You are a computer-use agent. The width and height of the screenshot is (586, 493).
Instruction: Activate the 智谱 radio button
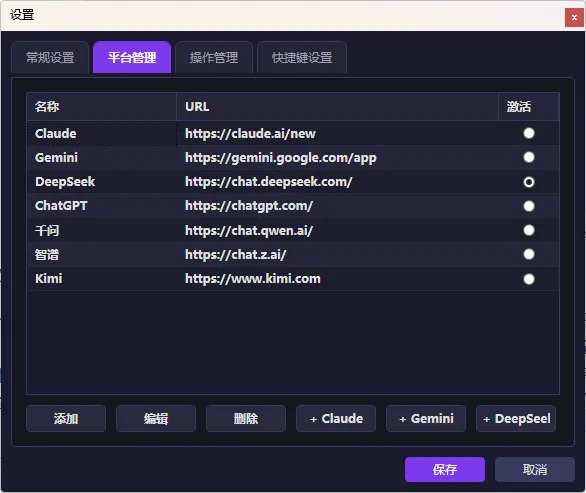coord(529,255)
